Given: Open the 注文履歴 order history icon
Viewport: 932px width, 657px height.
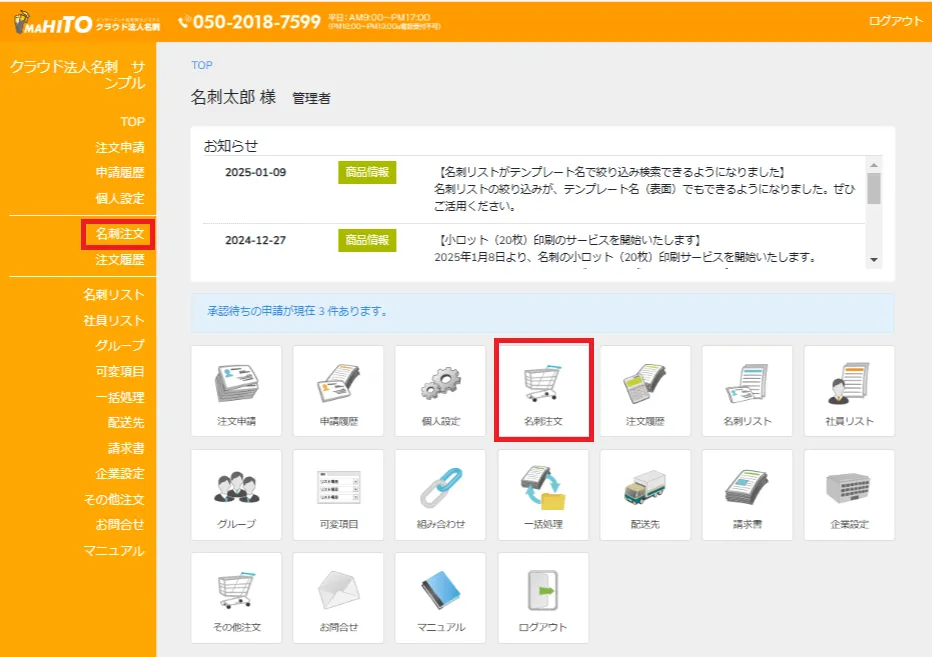Looking at the screenshot, I should [644, 390].
